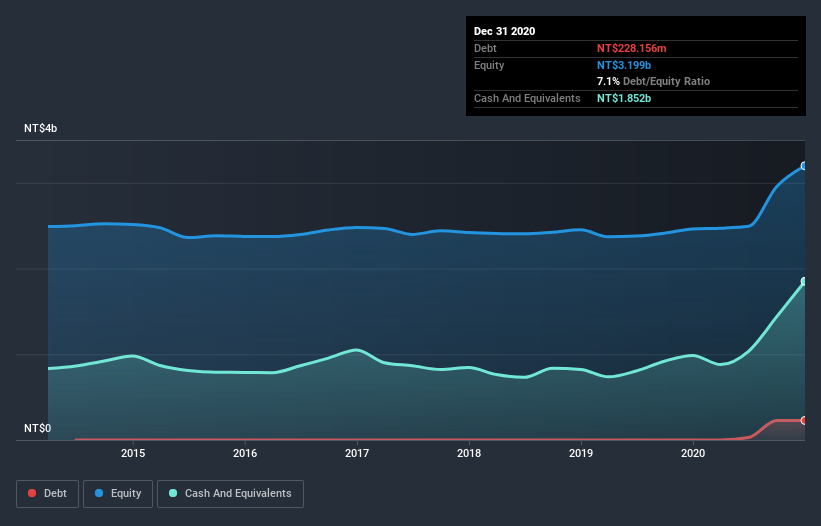Image resolution: width=821 pixels, height=526 pixels.
Task: Click the Cash And Equivalents tooltip label
Action: click(x=527, y=98)
